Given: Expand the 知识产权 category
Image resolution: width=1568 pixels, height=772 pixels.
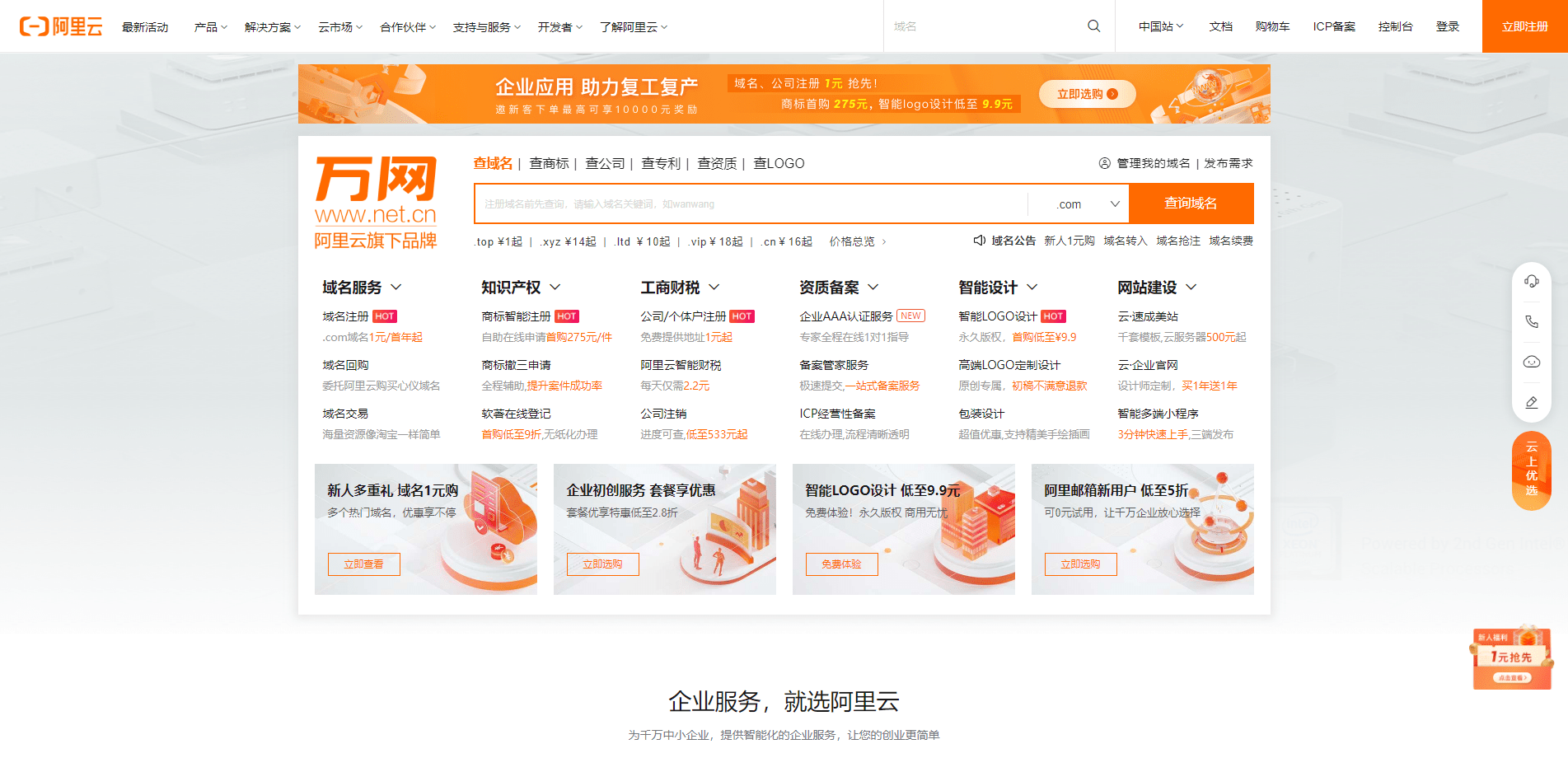Looking at the screenshot, I should pyautogui.click(x=521, y=287).
